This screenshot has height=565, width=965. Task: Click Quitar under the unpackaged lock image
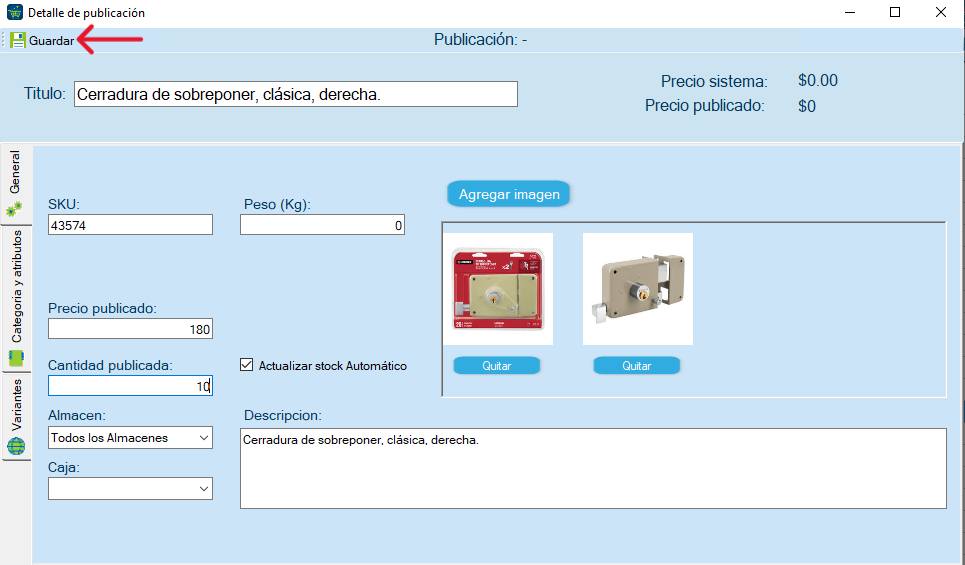point(637,366)
